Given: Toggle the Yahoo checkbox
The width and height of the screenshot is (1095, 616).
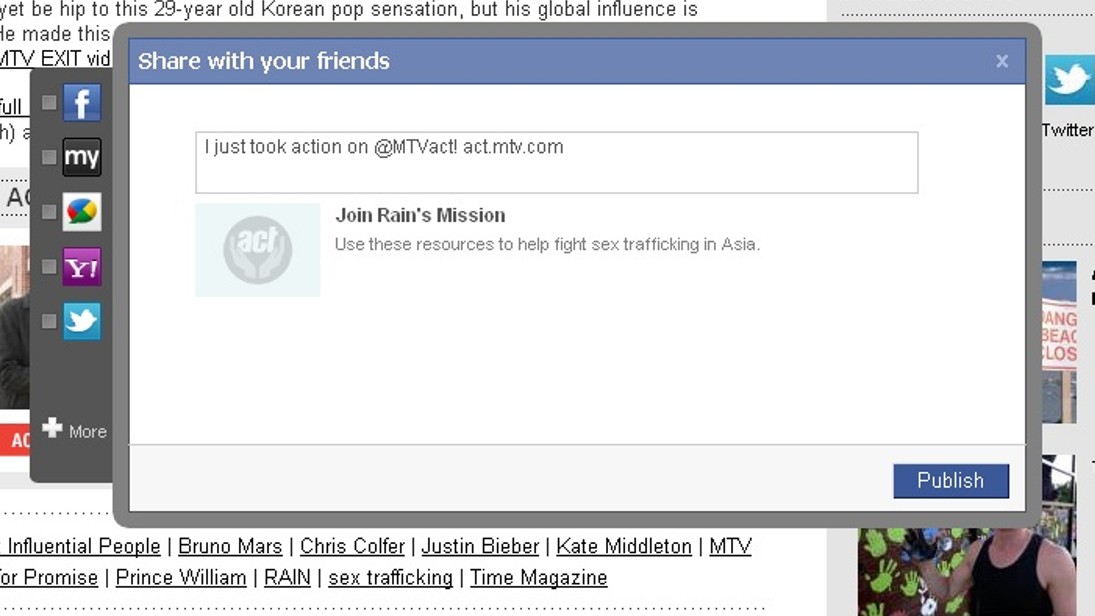Looking at the screenshot, I should click(x=49, y=267).
